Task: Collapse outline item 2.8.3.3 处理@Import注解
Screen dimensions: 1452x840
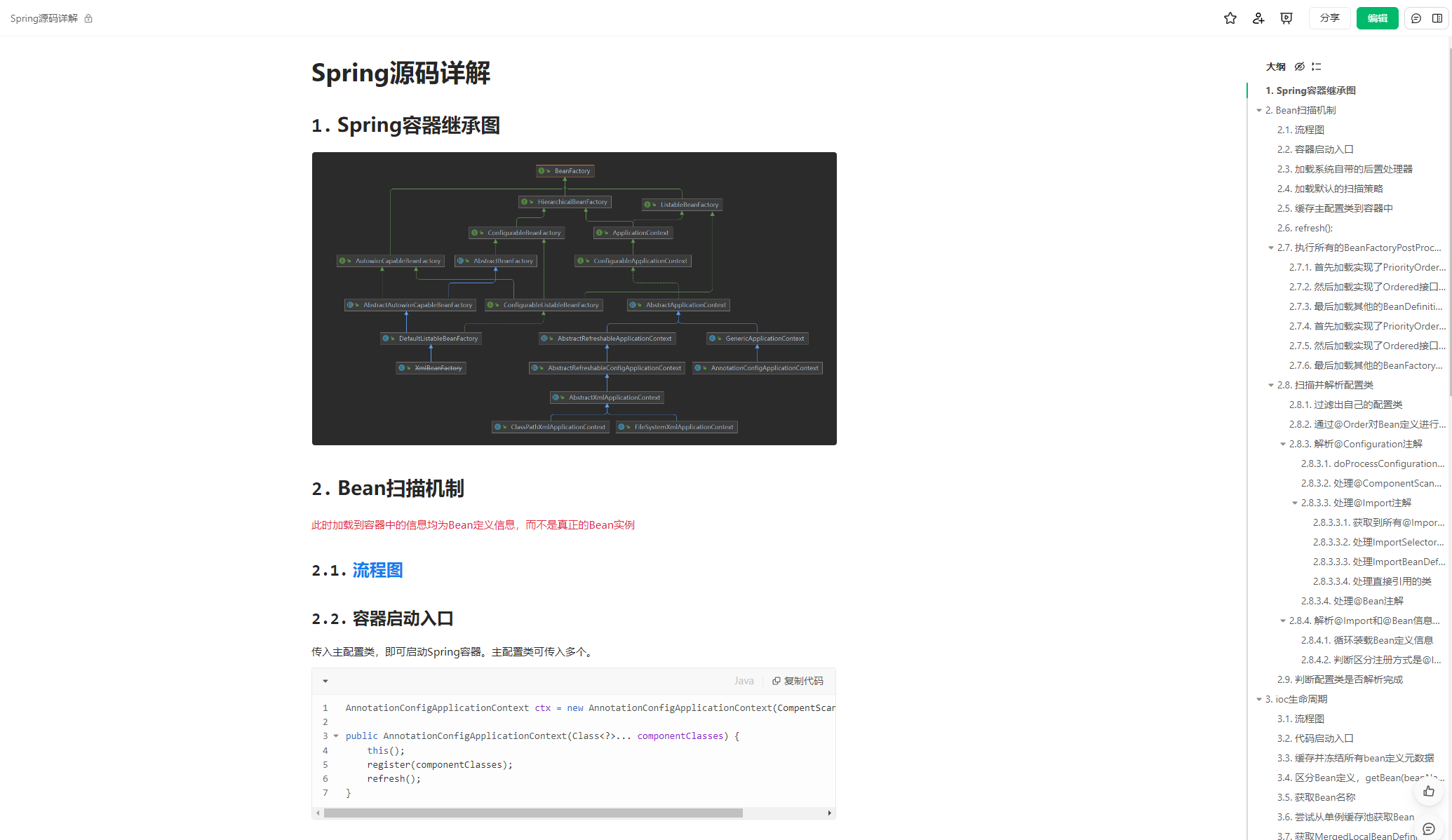Action: (x=1295, y=503)
